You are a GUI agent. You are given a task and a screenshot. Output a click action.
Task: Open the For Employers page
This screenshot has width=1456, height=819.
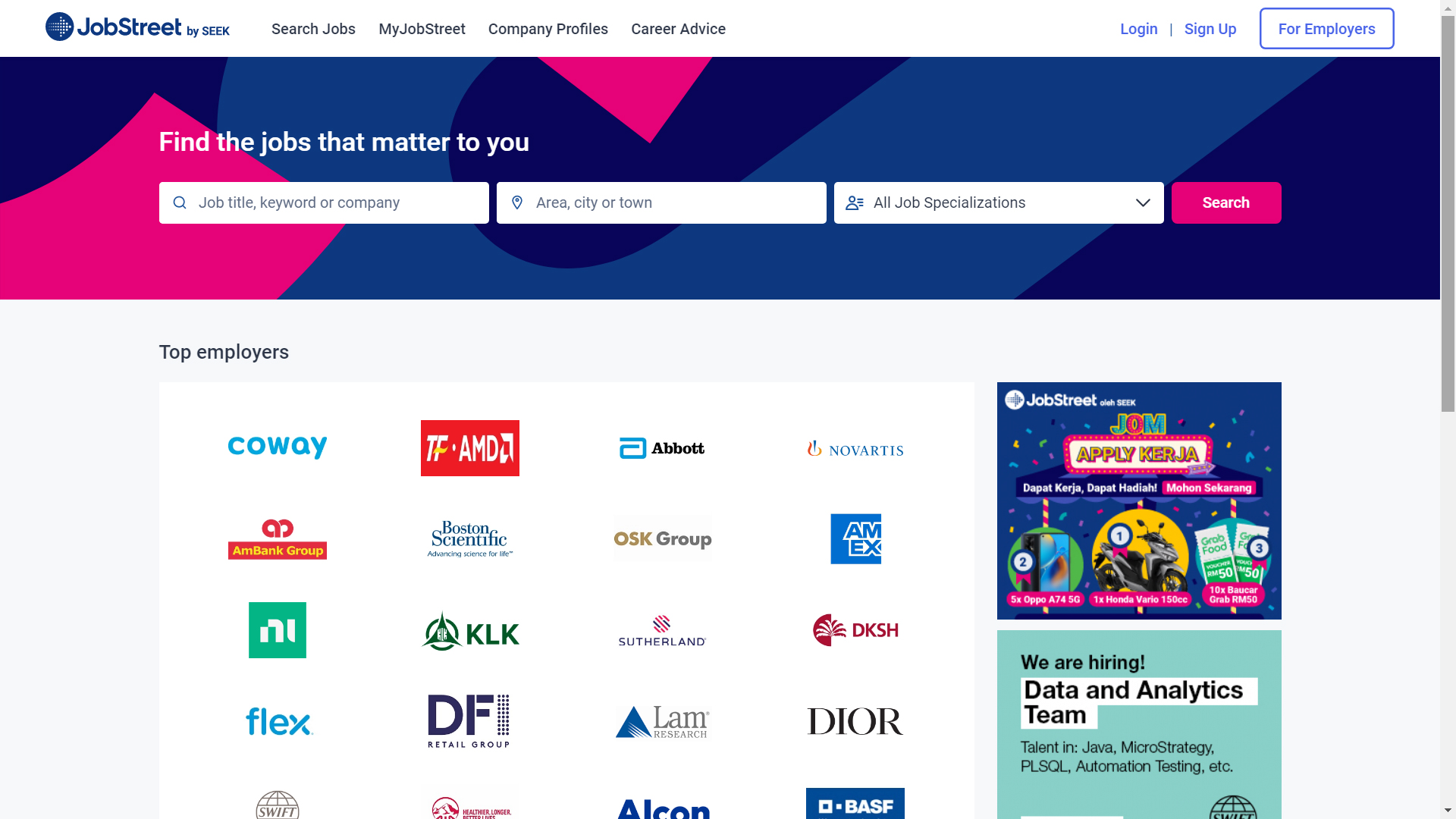[1326, 29]
